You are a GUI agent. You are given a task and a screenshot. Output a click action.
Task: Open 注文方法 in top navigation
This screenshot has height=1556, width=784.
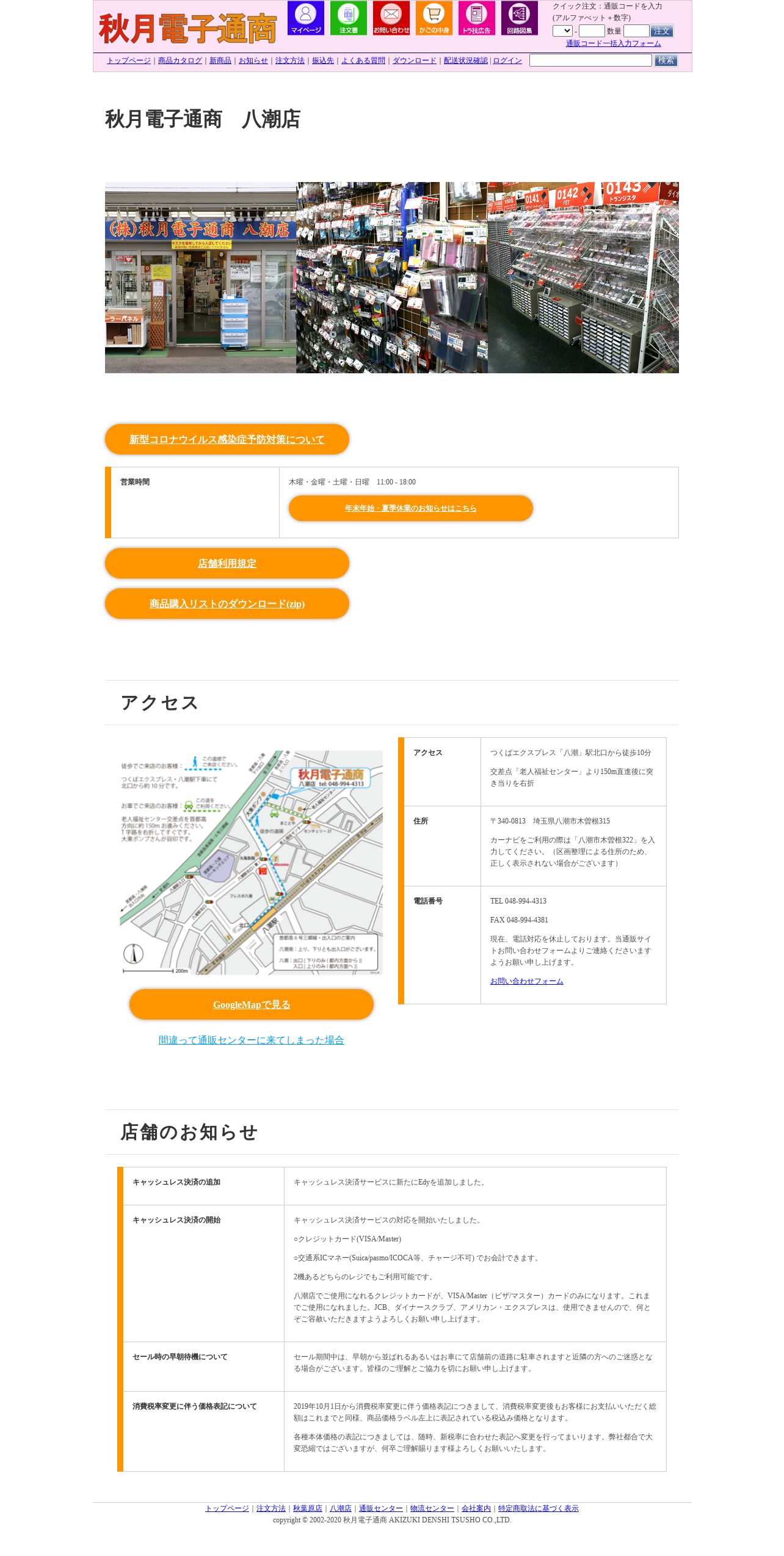290,60
